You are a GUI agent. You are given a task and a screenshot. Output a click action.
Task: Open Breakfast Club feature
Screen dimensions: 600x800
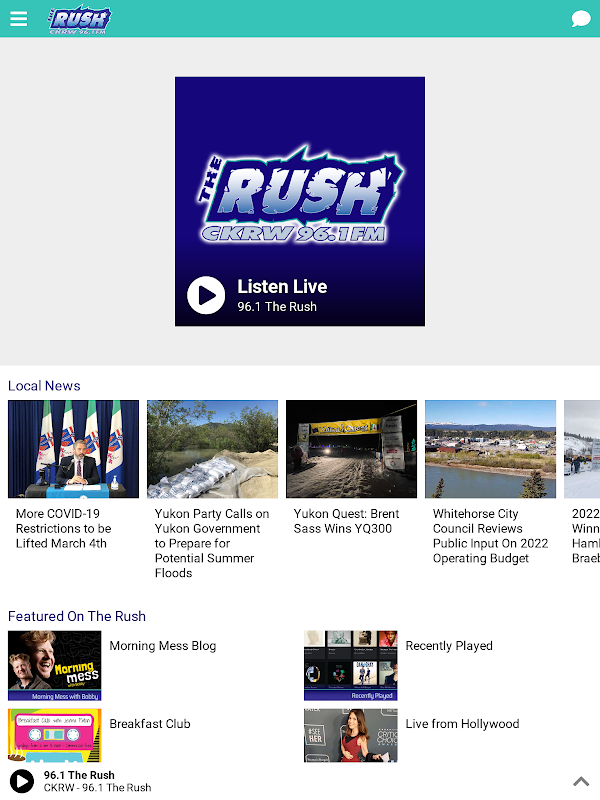click(x=150, y=723)
